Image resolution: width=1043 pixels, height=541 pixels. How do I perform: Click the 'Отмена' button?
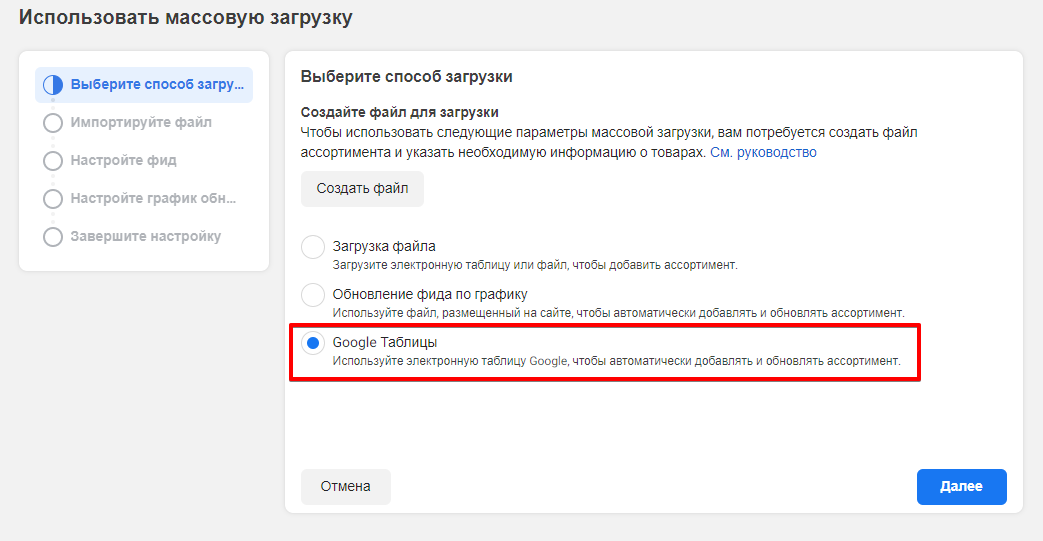(x=345, y=486)
